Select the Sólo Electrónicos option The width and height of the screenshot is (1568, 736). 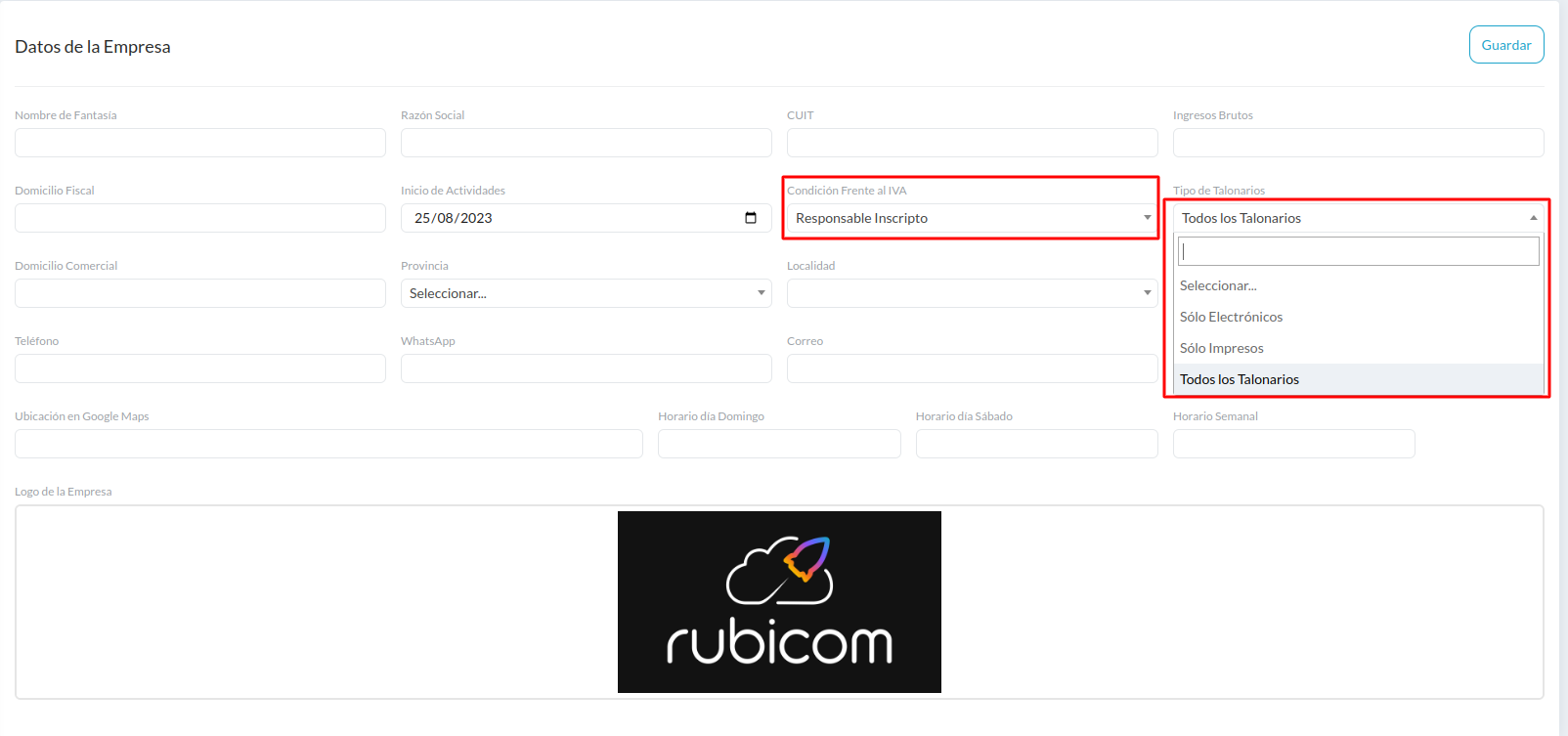1231,317
